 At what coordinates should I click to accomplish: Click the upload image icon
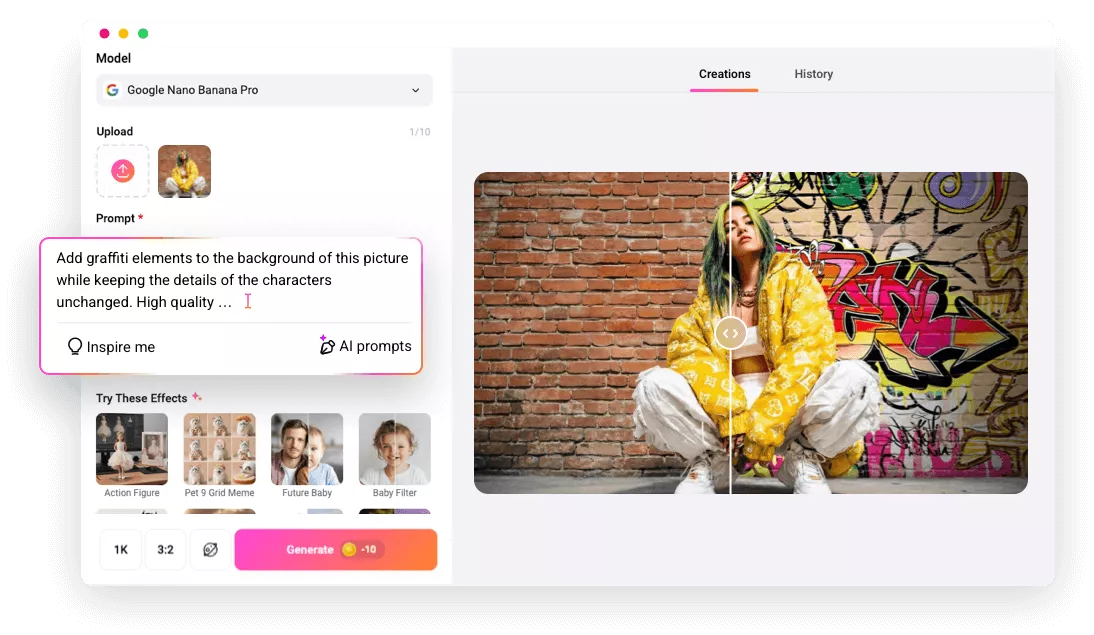(122, 170)
